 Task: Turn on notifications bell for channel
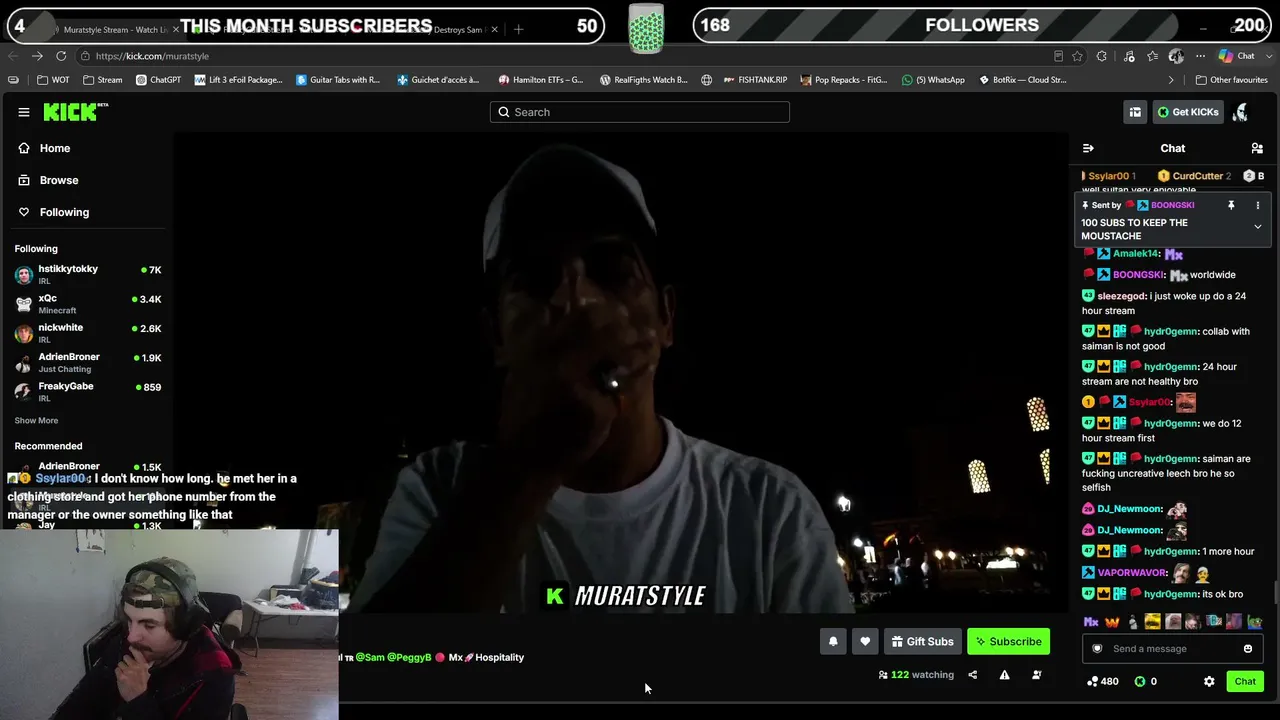[x=833, y=642]
